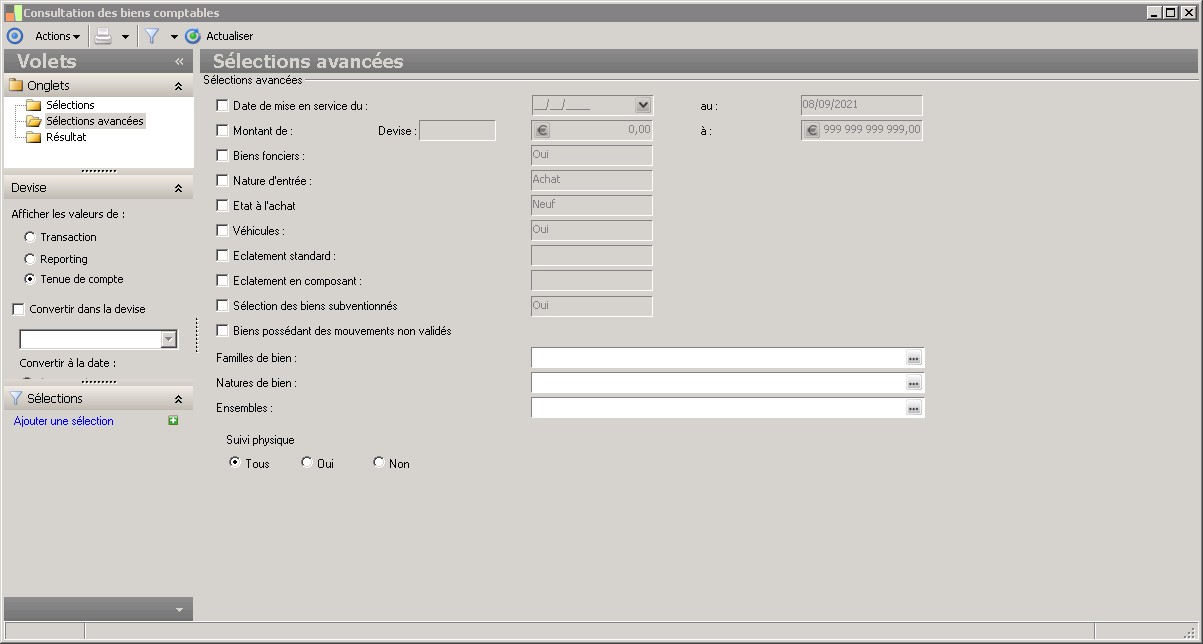
Task: Collapse the Volets panel with double chevron
Action: click(179, 61)
